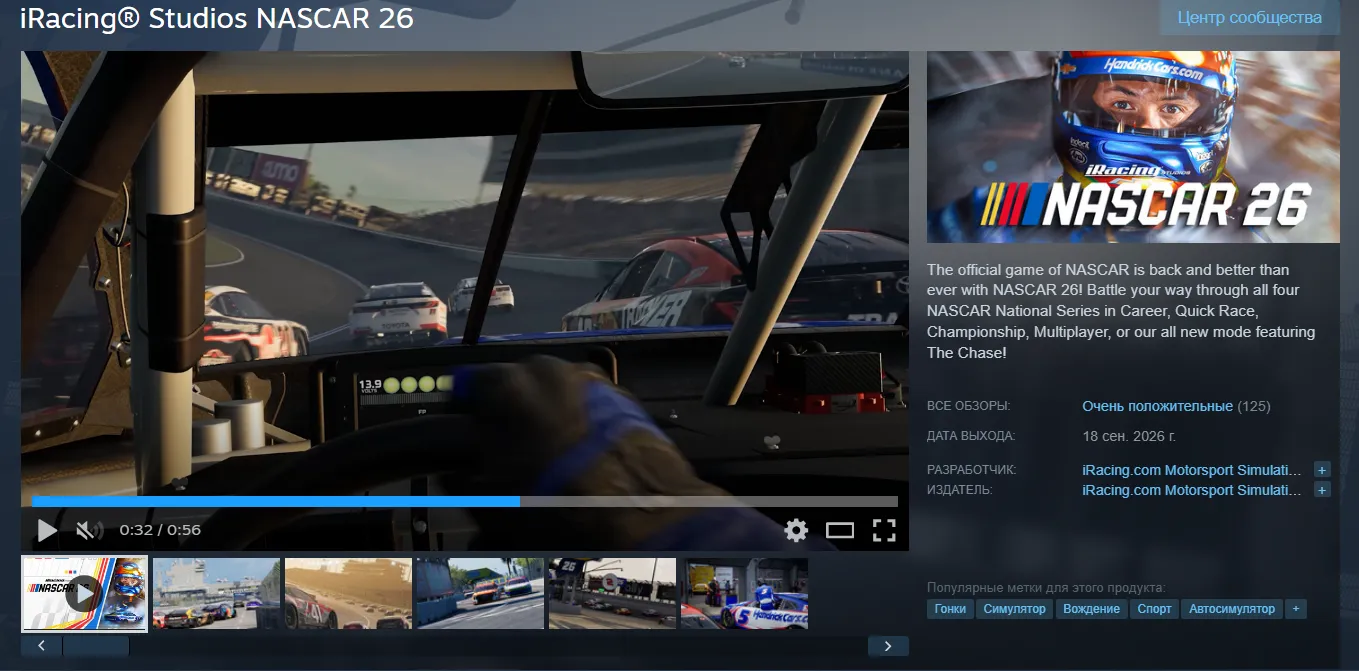Select the Автосимулятор tag
This screenshot has width=1359, height=671.
coord(1232,609)
